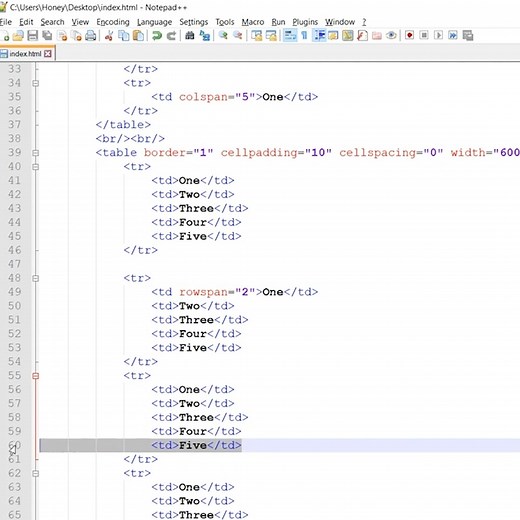Screen dimensions: 520x520
Task: Click Run macro multiple times icon
Action: tap(453, 35)
